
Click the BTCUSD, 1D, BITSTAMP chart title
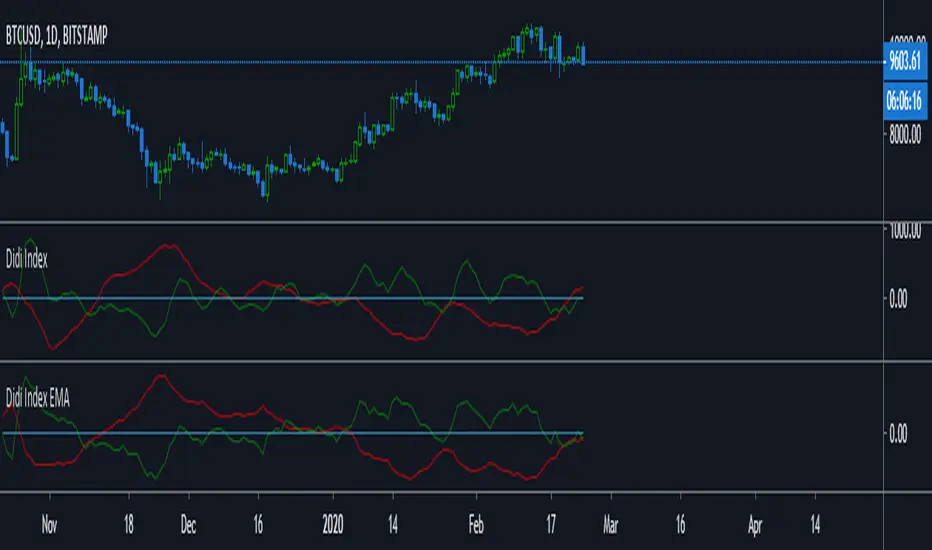pos(56,36)
